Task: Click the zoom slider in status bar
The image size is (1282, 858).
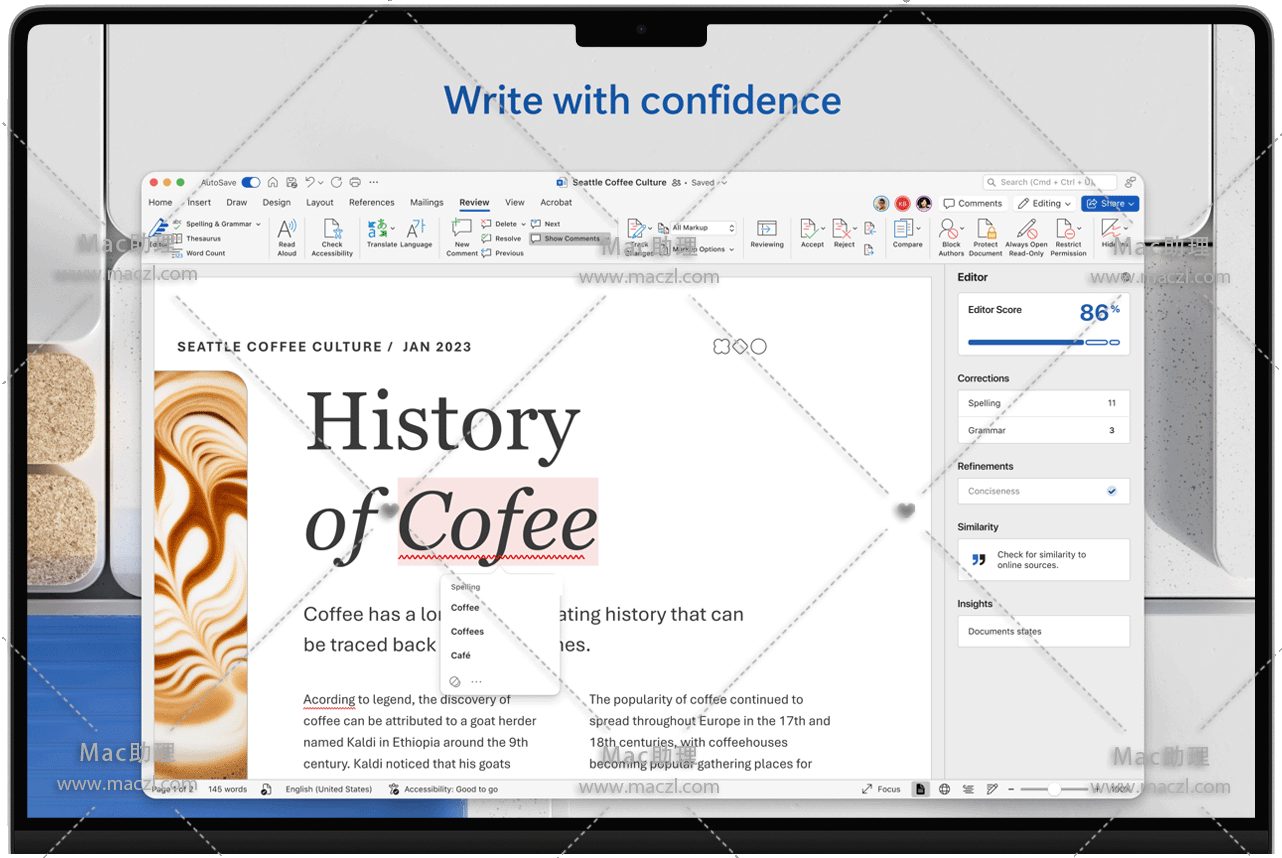Action: tap(1054, 789)
